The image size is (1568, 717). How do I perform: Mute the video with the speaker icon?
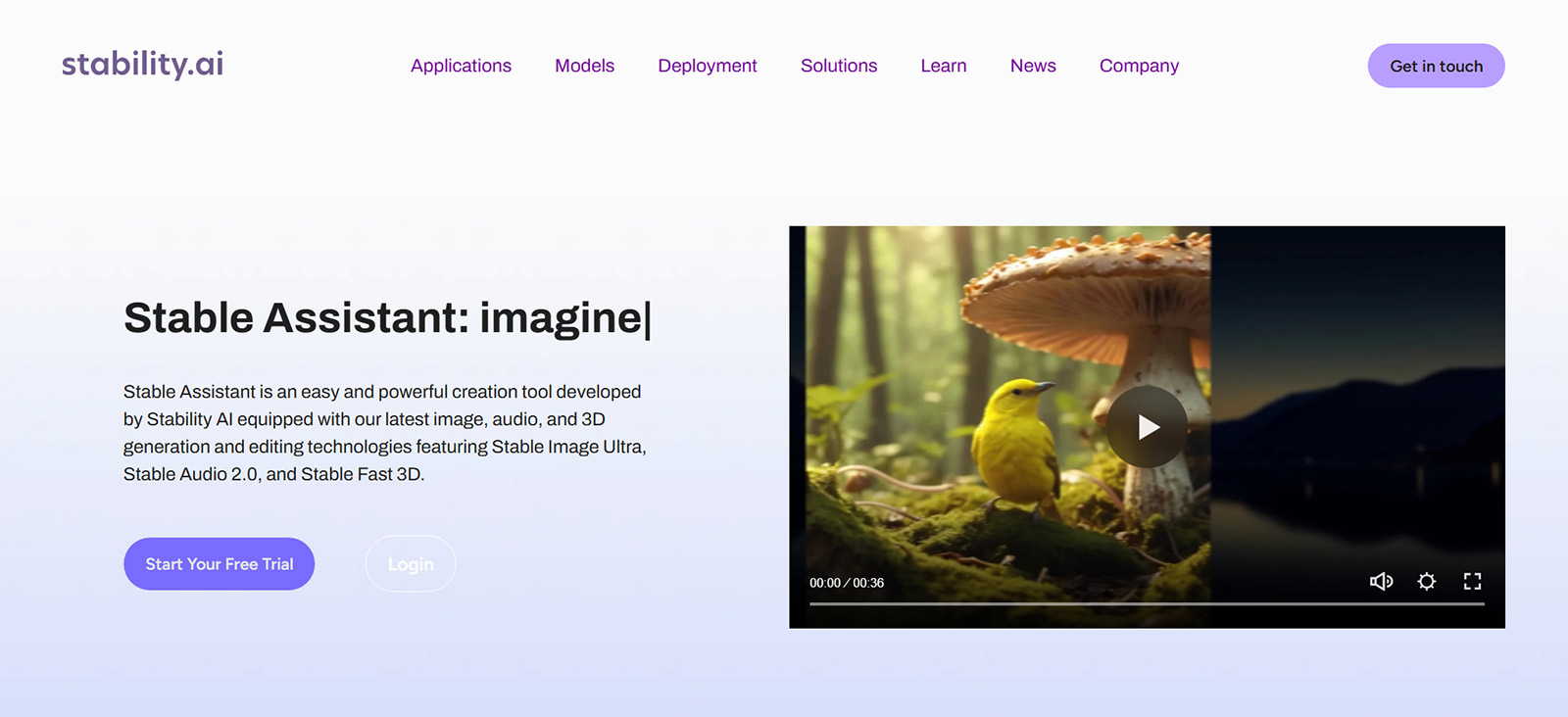tap(1381, 582)
